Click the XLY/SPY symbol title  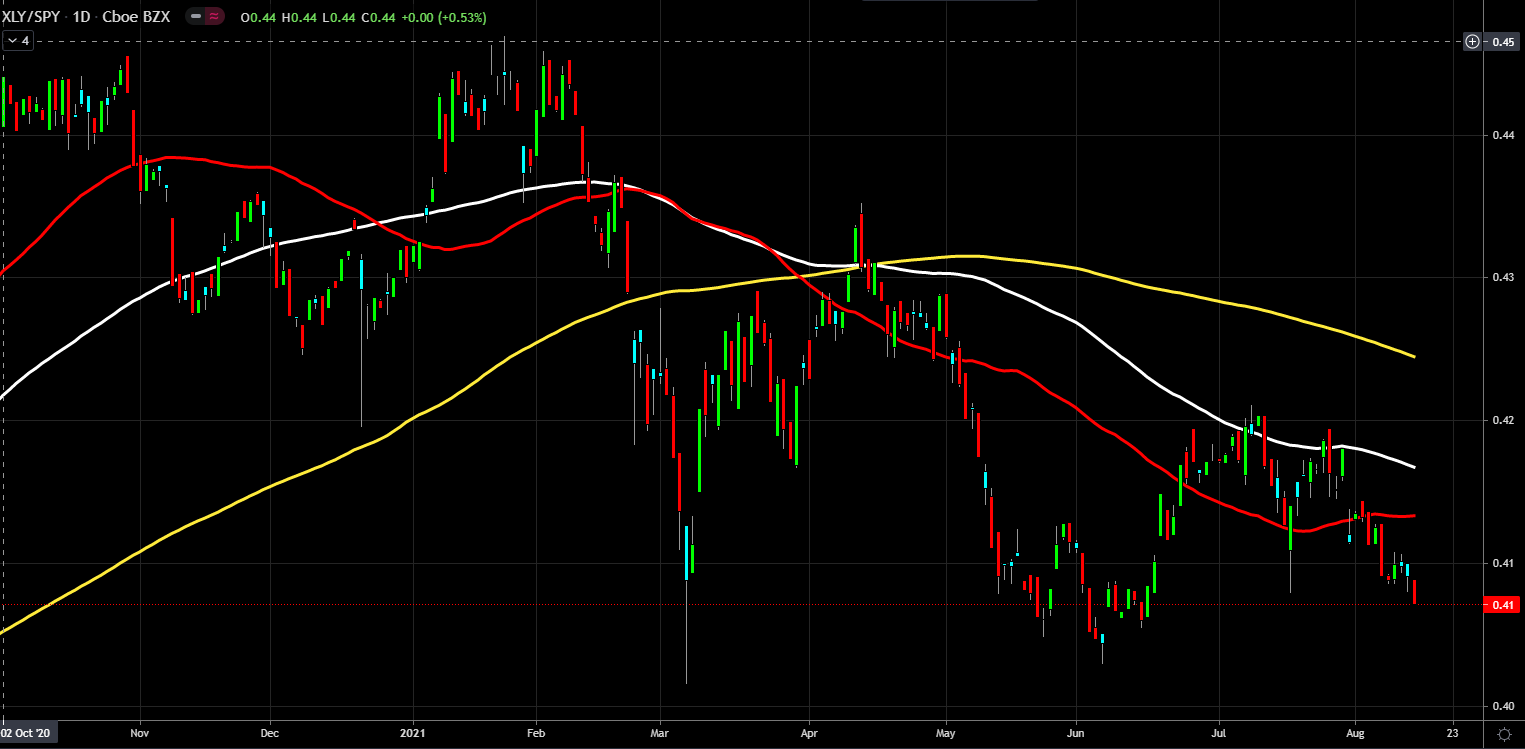click(32, 16)
